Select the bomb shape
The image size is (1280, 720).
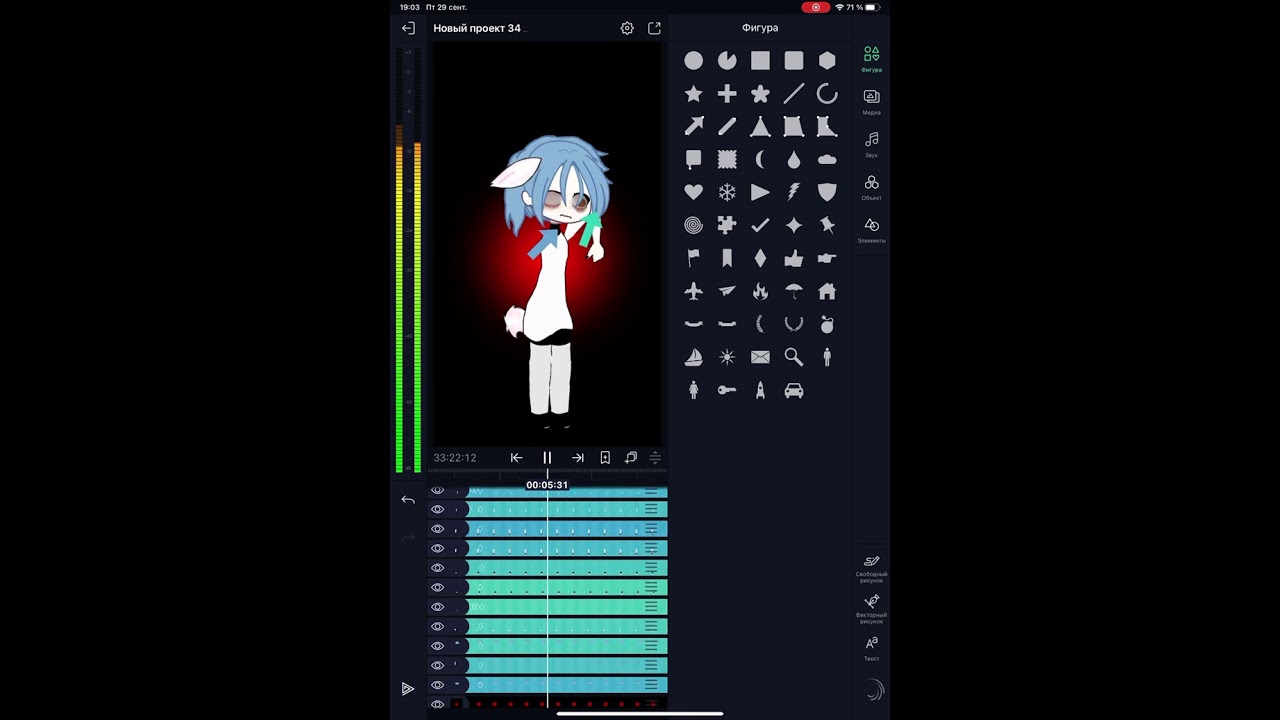(x=827, y=324)
